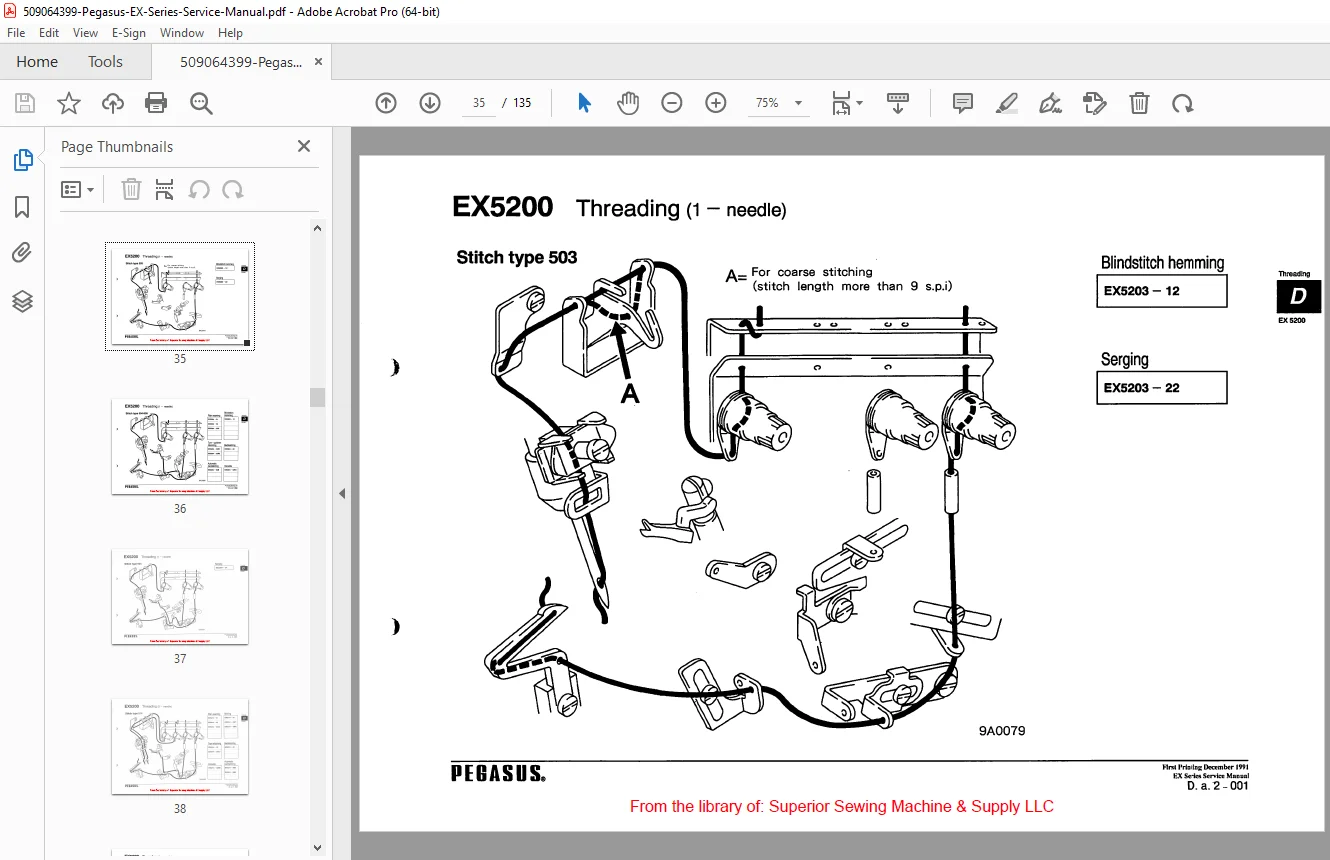The height and width of the screenshot is (860, 1330).
Task: Open Attachments paperclip panel
Action: coord(22,253)
